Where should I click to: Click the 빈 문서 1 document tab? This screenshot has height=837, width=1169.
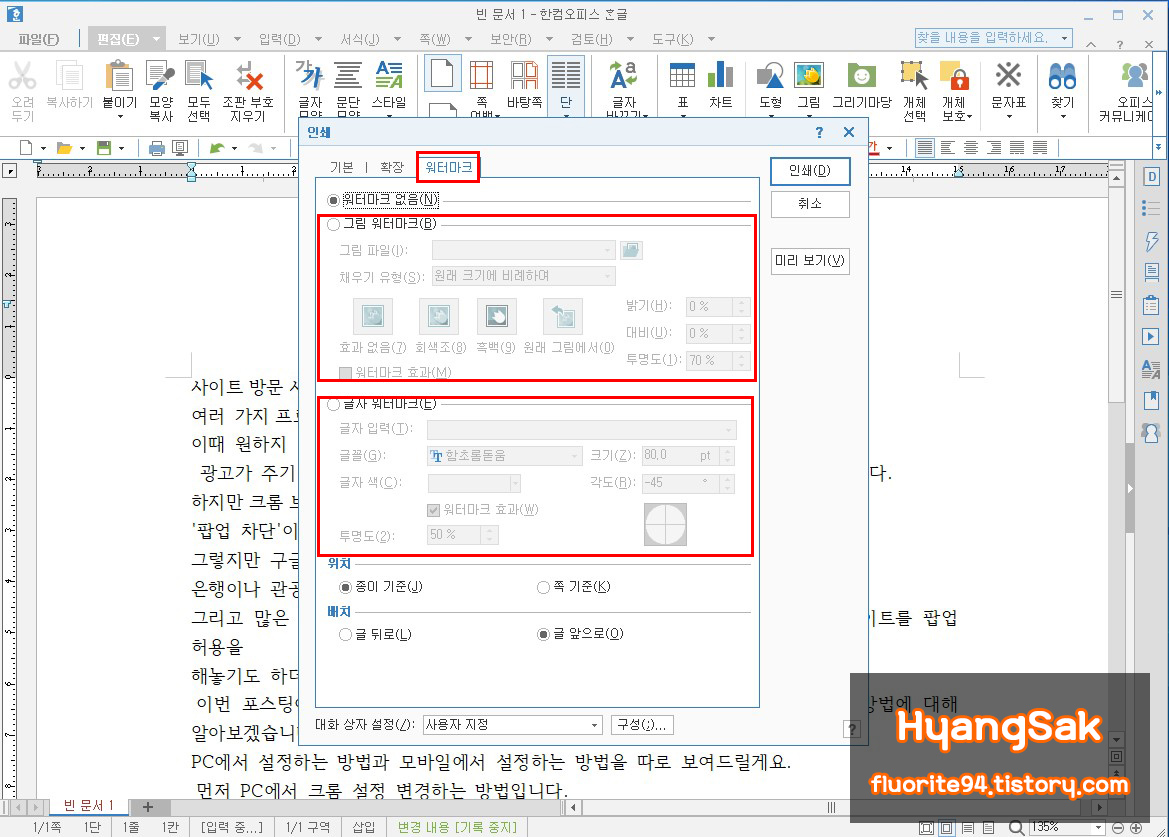pyautogui.click(x=88, y=806)
